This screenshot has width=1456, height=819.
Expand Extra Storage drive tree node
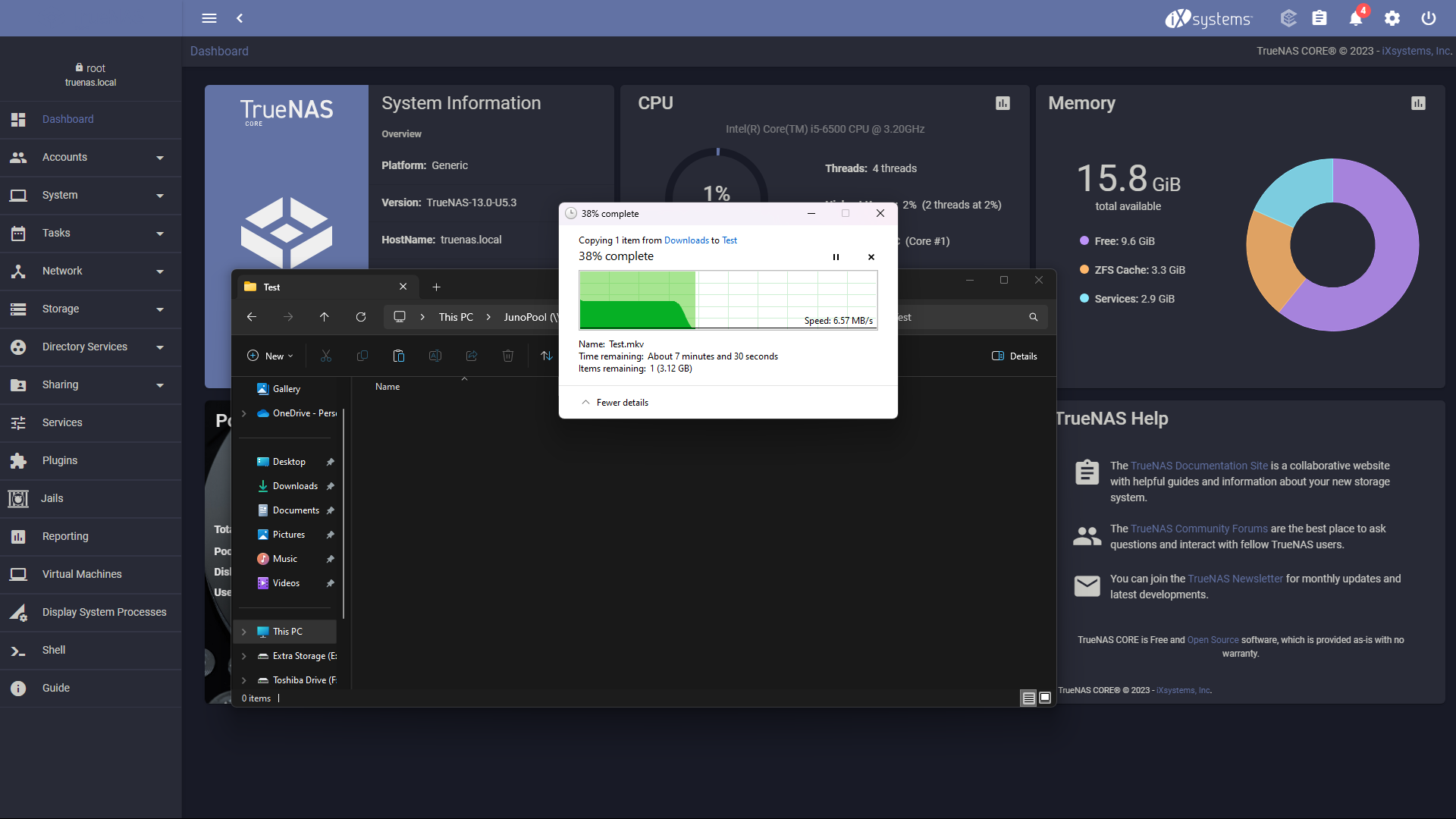244,656
